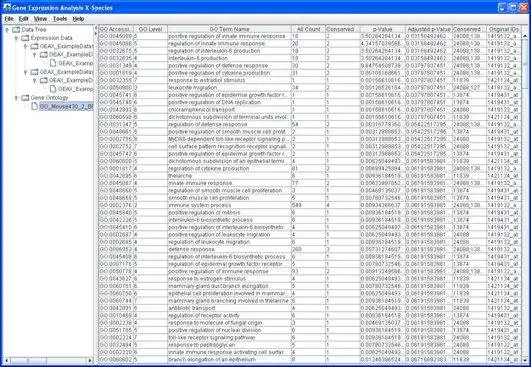Select row 'regulation of receptor activity'
The height and width of the screenshot is (367, 531).
point(310,316)
